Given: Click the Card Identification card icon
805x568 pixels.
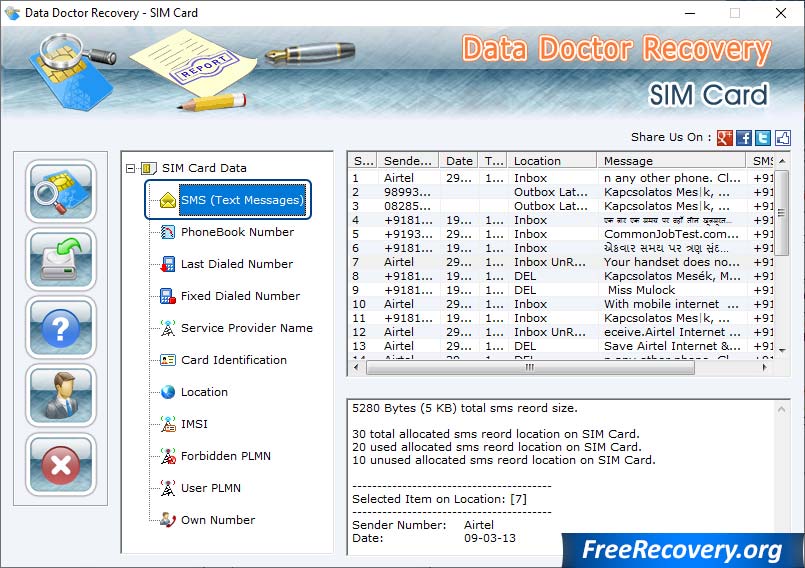Looking at the screenshot, I should [168, 360].
